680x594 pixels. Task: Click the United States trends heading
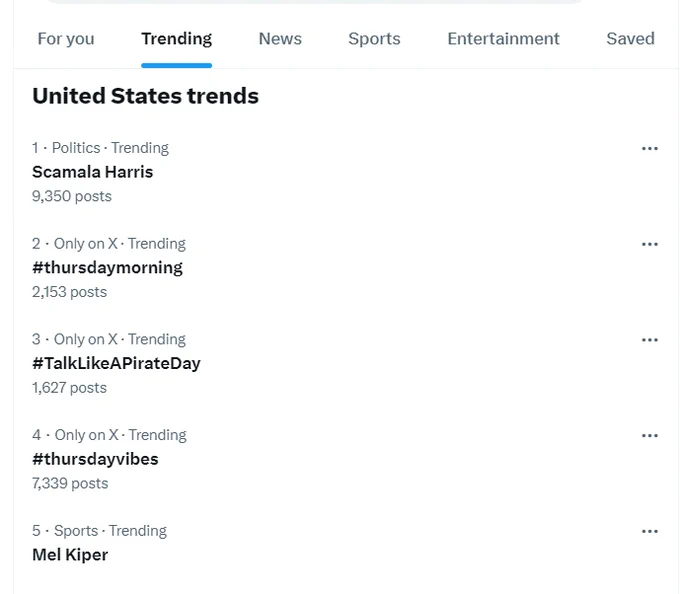click(x=146, y=96)
